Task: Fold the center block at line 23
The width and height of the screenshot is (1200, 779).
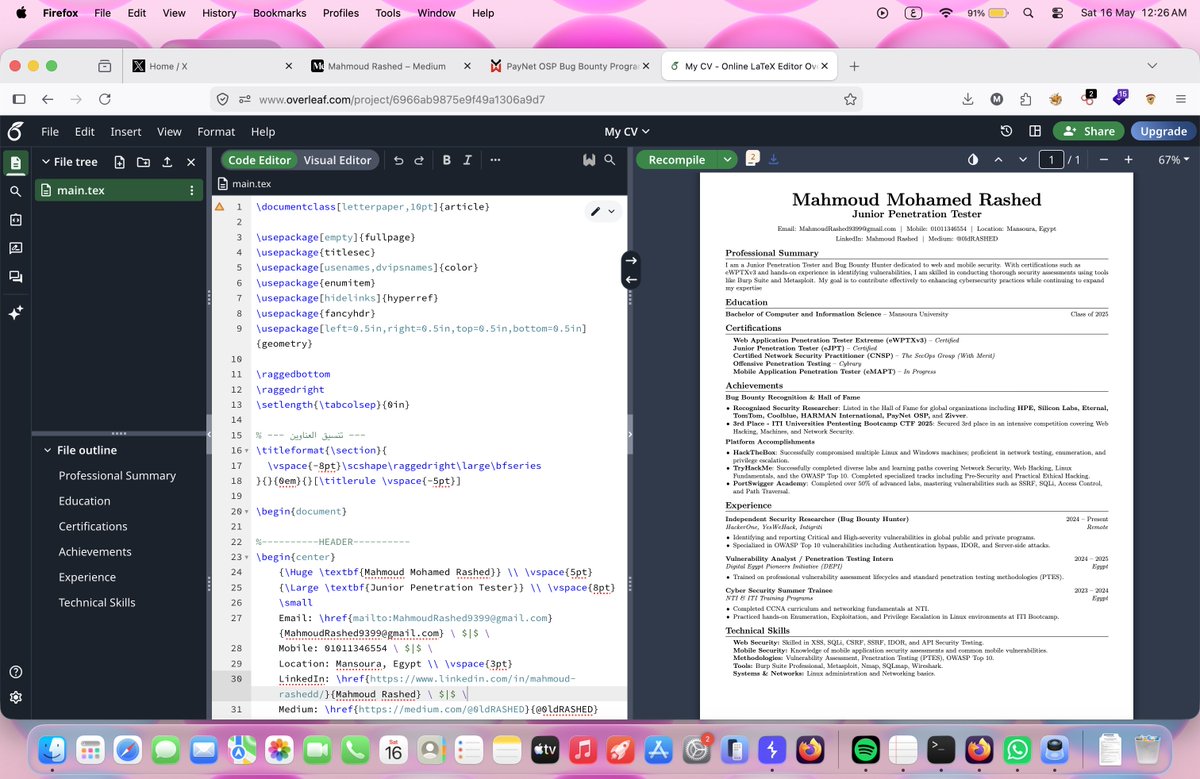Action: pyautogui.click(x=247, y=557)
